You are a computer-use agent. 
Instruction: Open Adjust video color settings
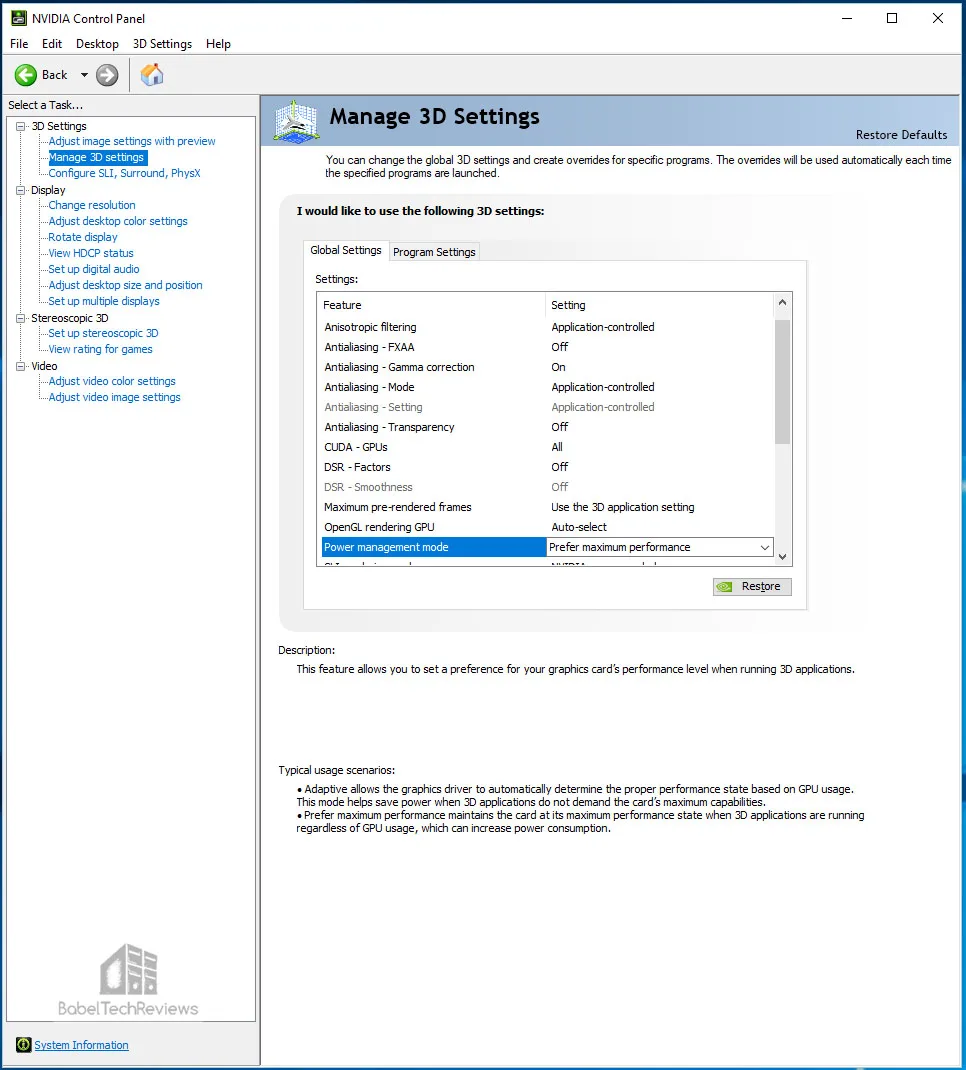(x=112, y=381)
